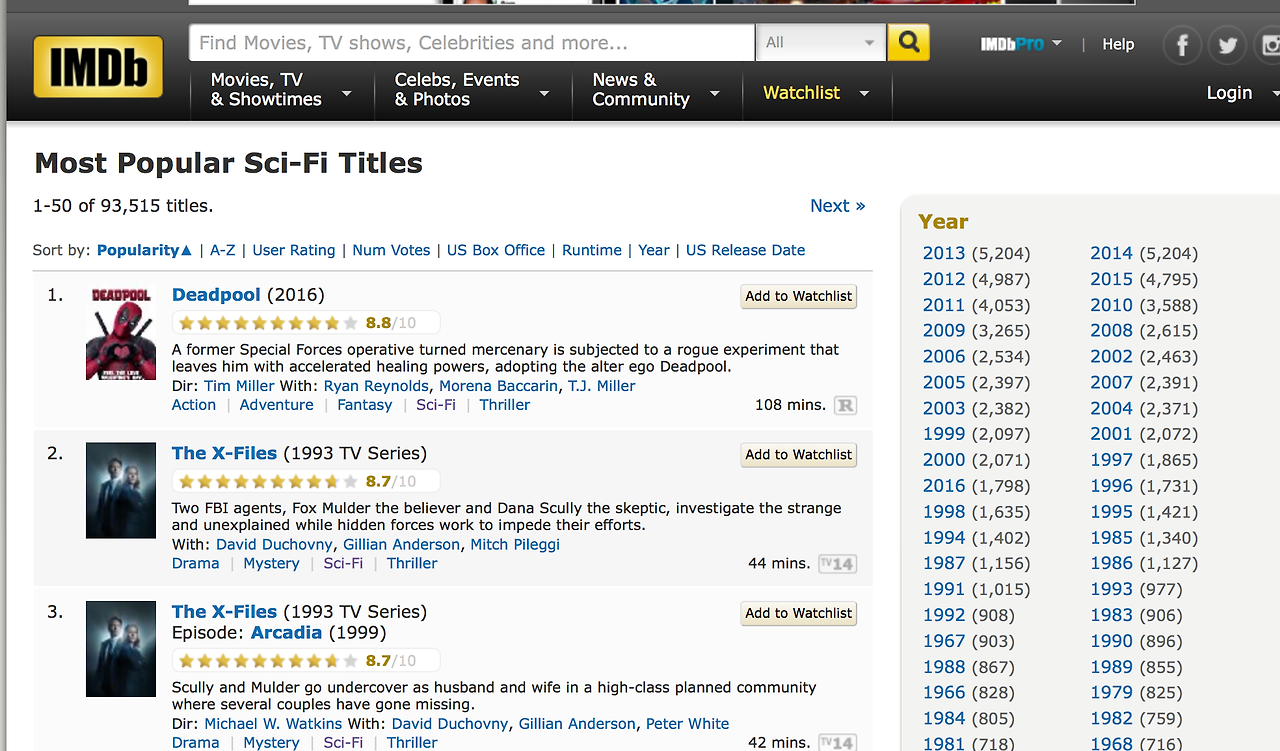Rate Deadpool using the star rating bar

pyautogui.click(x=266, y=323)
